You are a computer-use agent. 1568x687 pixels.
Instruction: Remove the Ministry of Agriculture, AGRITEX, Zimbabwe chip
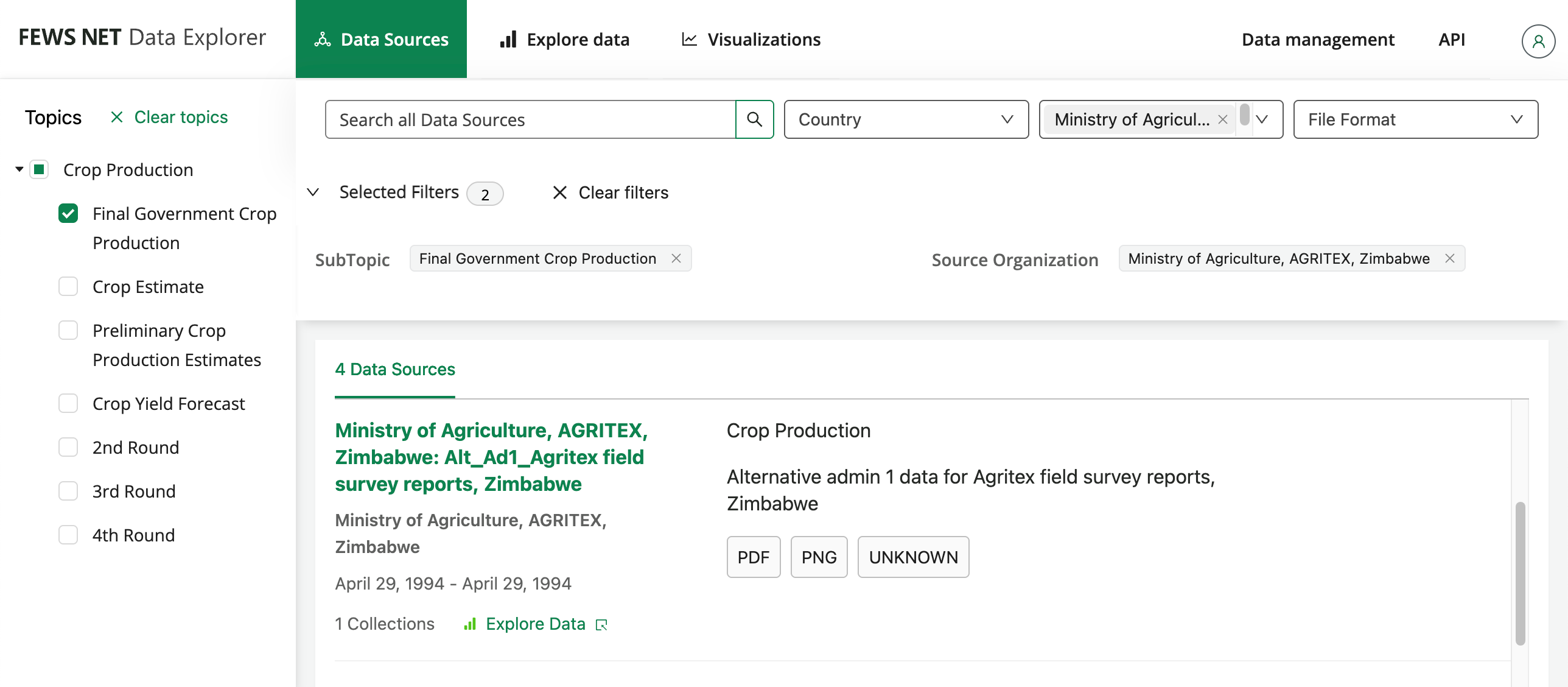coord(1449,258)
